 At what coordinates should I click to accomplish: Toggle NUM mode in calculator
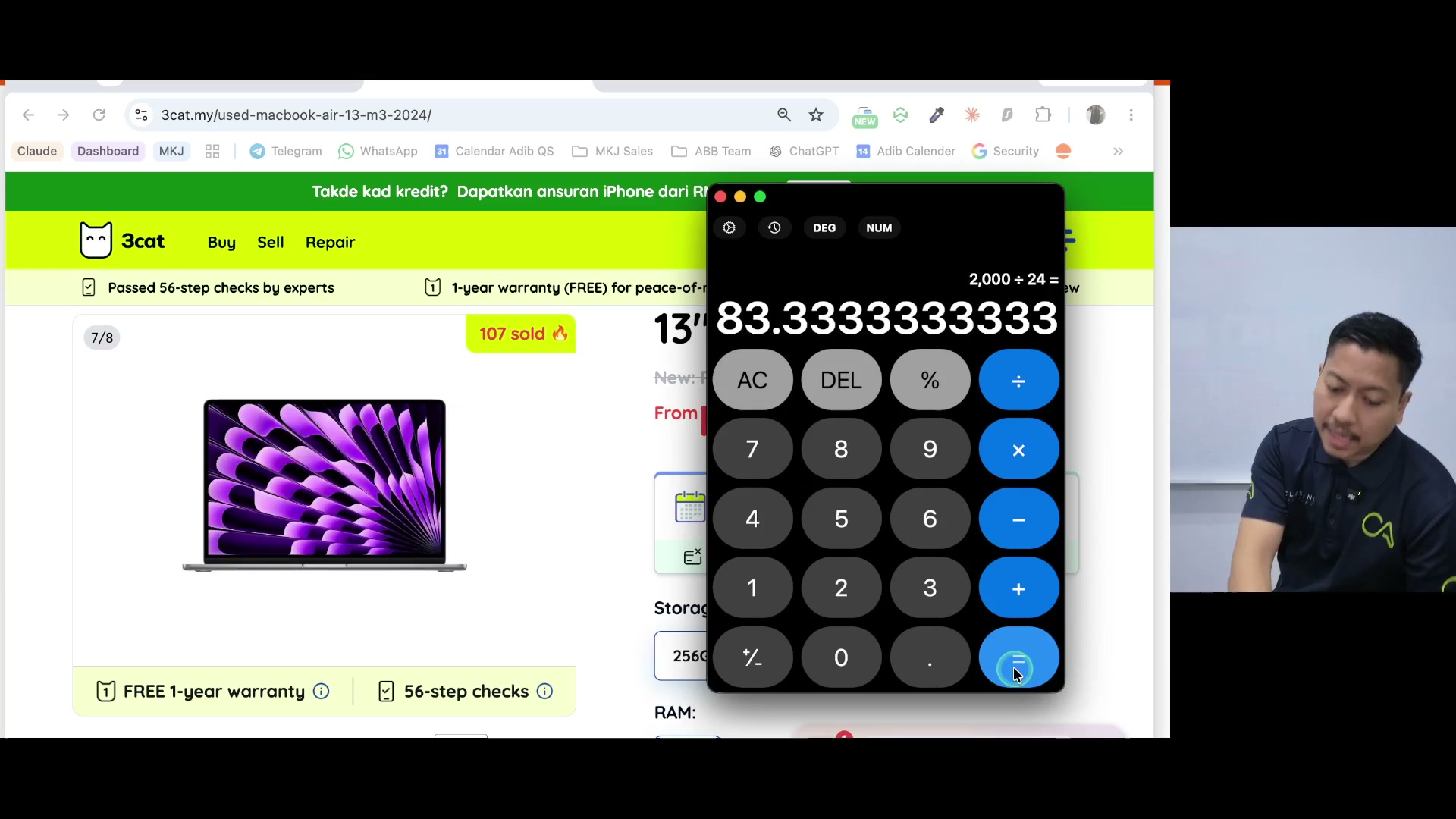pos(879,227)
